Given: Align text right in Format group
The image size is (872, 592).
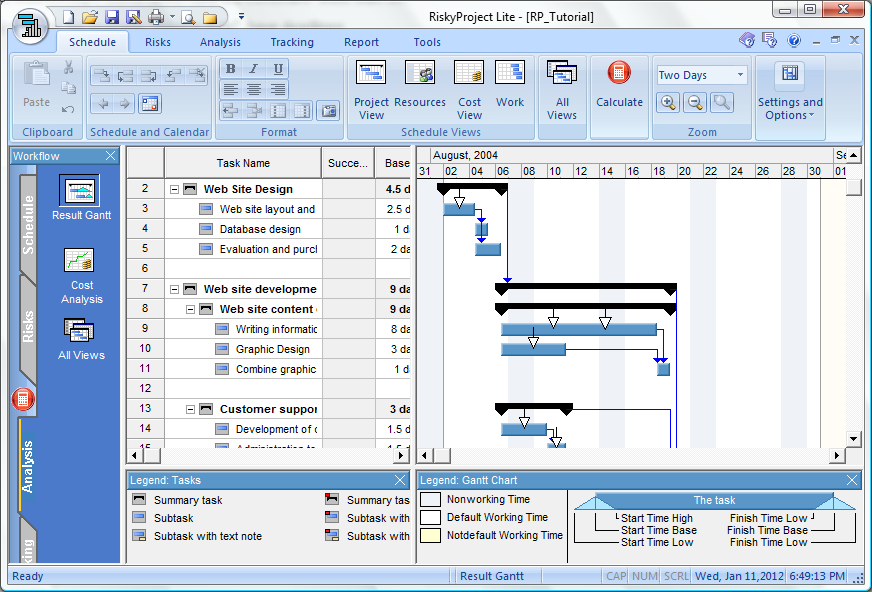Looking at the screenshot, I should pos(278,89).
